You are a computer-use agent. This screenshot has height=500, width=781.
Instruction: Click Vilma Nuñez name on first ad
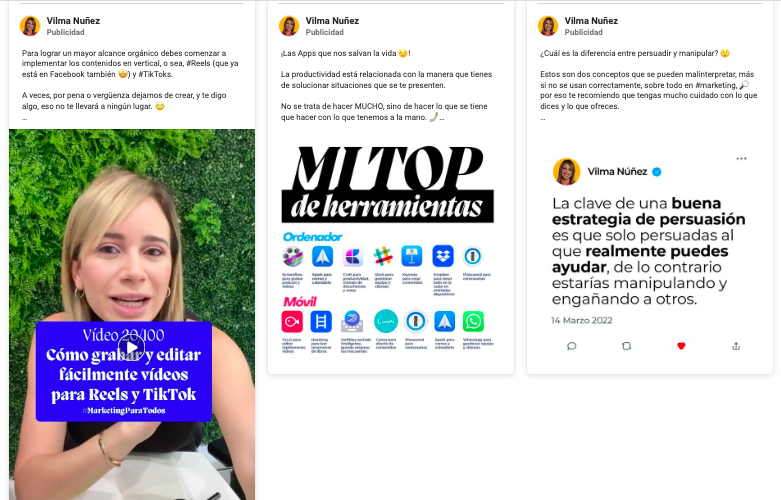[x=73, y=21]
